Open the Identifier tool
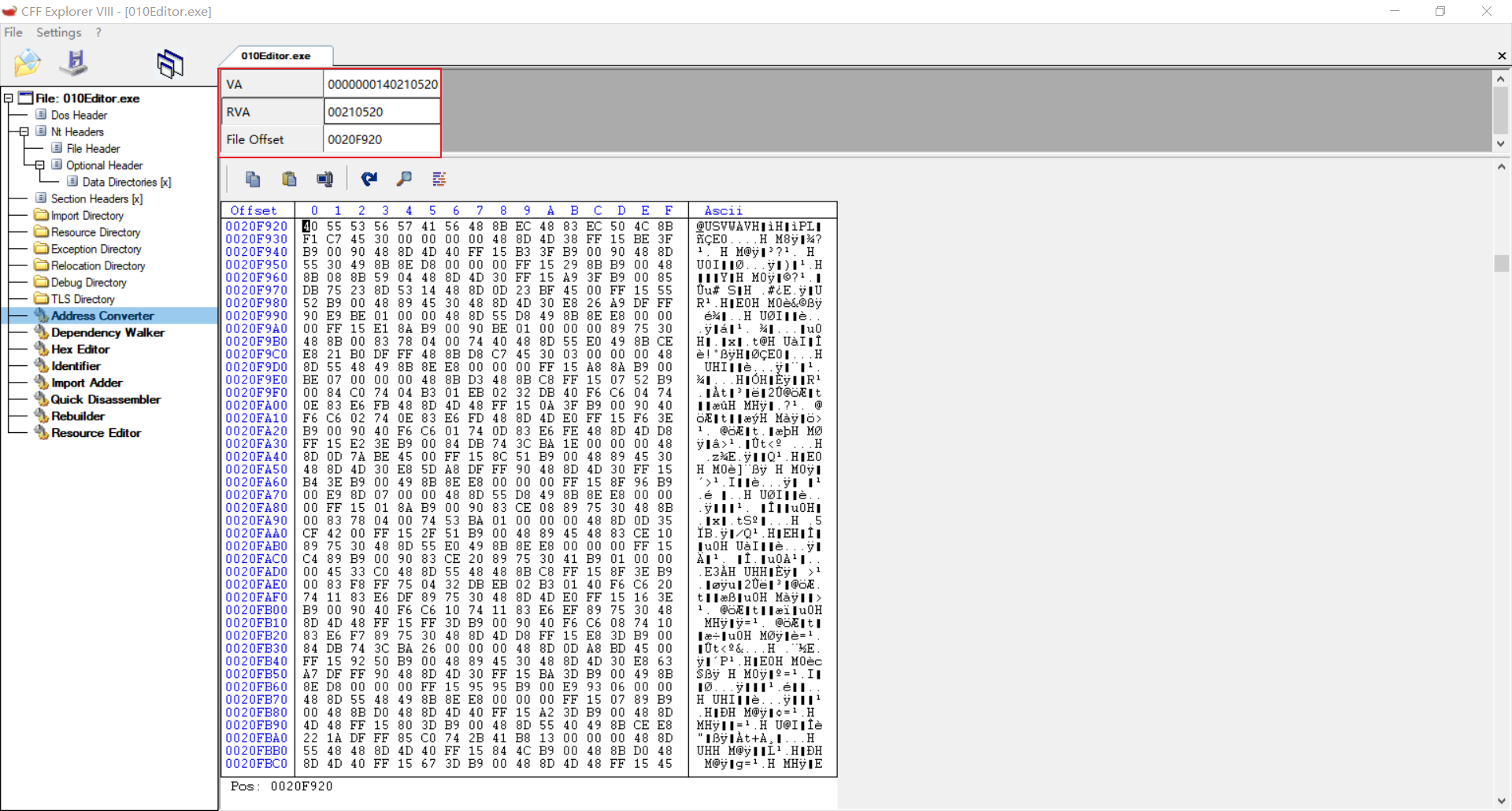1512x811 pixels. 76,366
